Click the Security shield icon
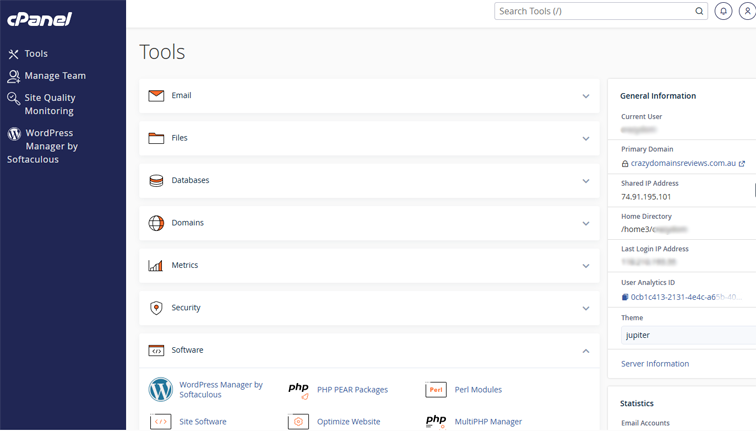The image size is (756, 431). [x=156, y=308]
